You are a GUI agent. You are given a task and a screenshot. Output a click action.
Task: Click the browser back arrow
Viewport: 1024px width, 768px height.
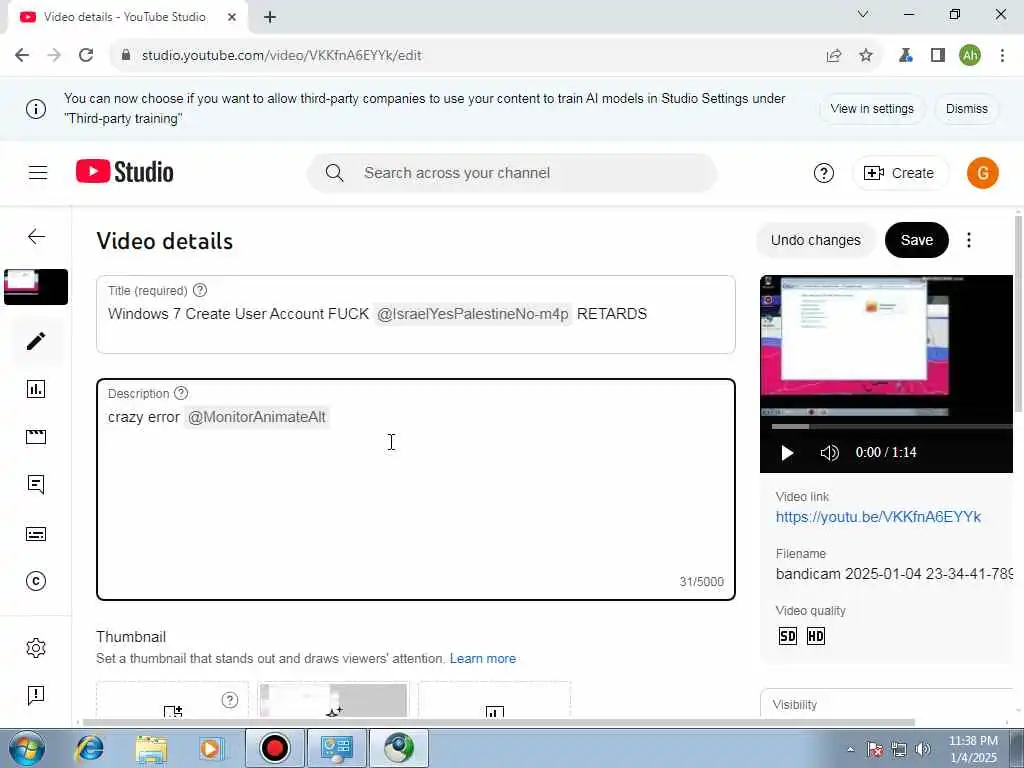coord(22,56)
